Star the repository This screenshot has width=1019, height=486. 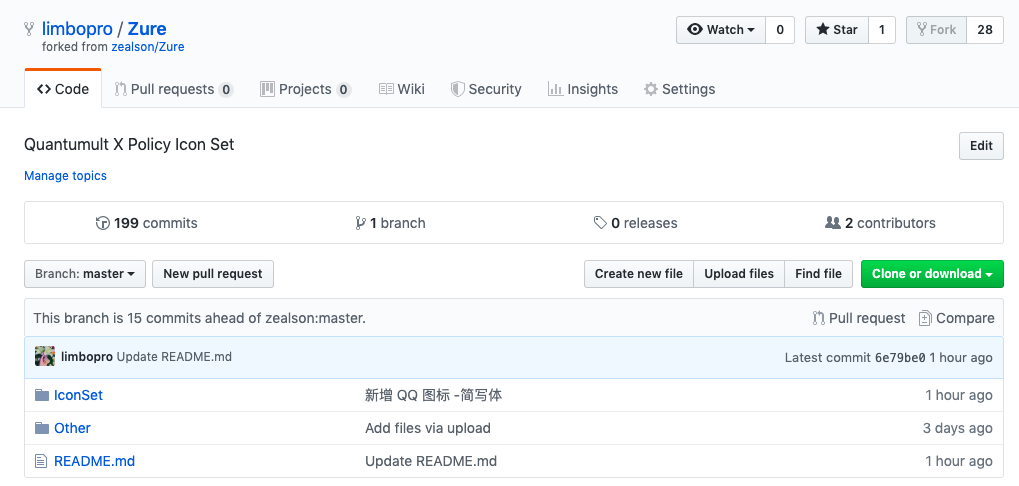coord(837,30)
